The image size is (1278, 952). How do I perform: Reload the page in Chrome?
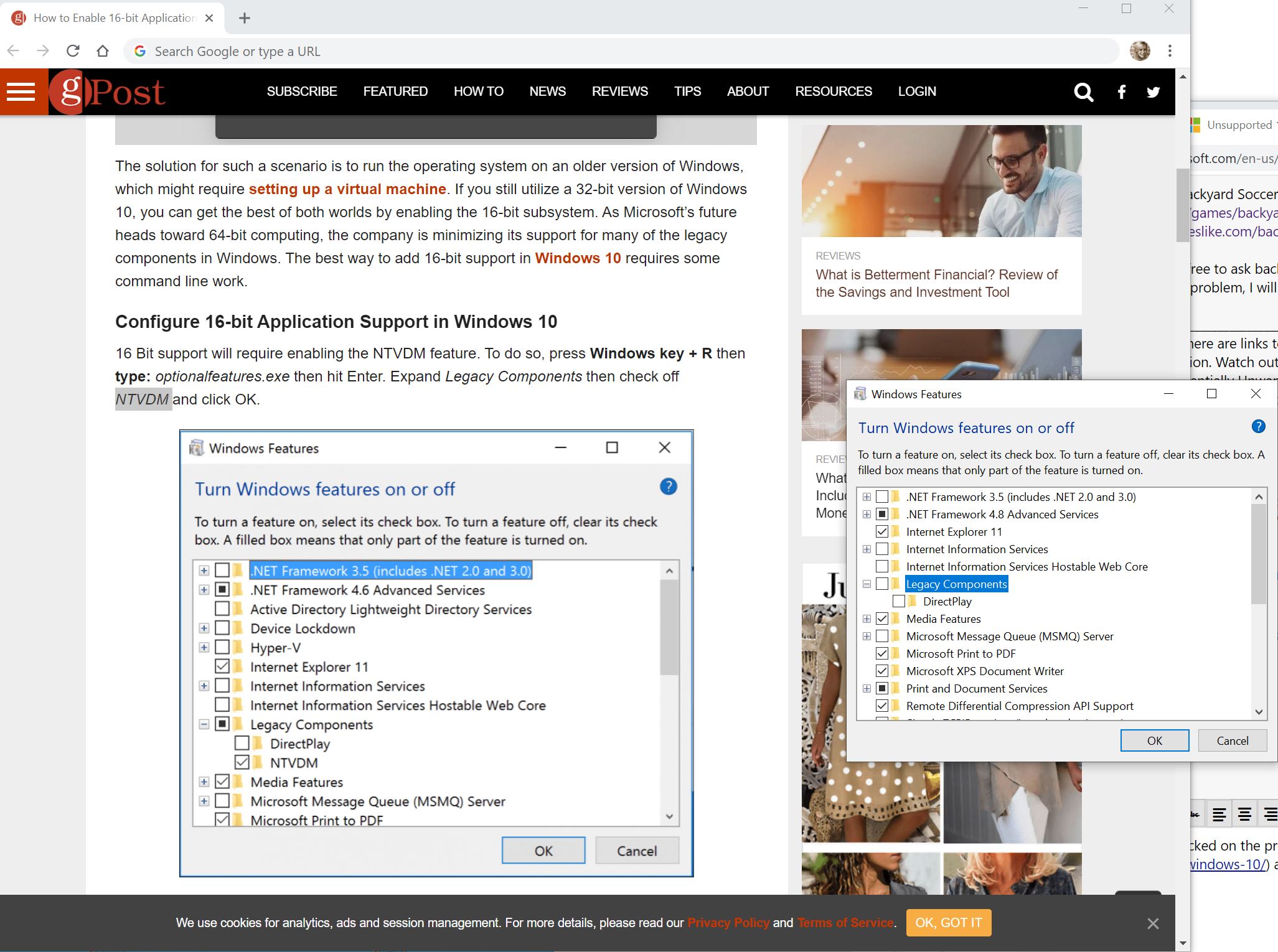73,51
